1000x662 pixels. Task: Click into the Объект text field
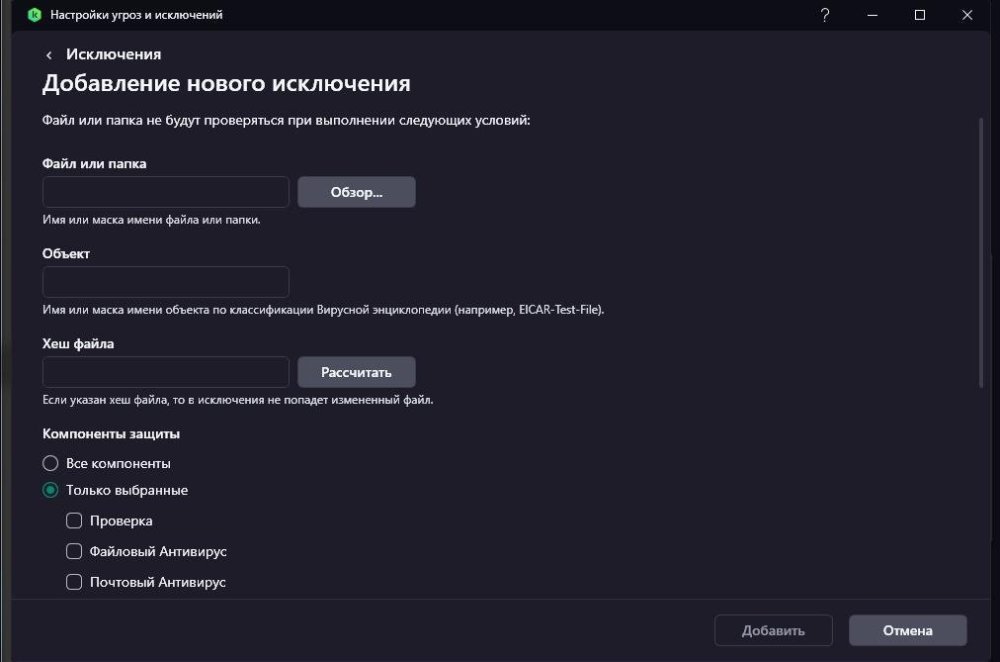point(166,282)
